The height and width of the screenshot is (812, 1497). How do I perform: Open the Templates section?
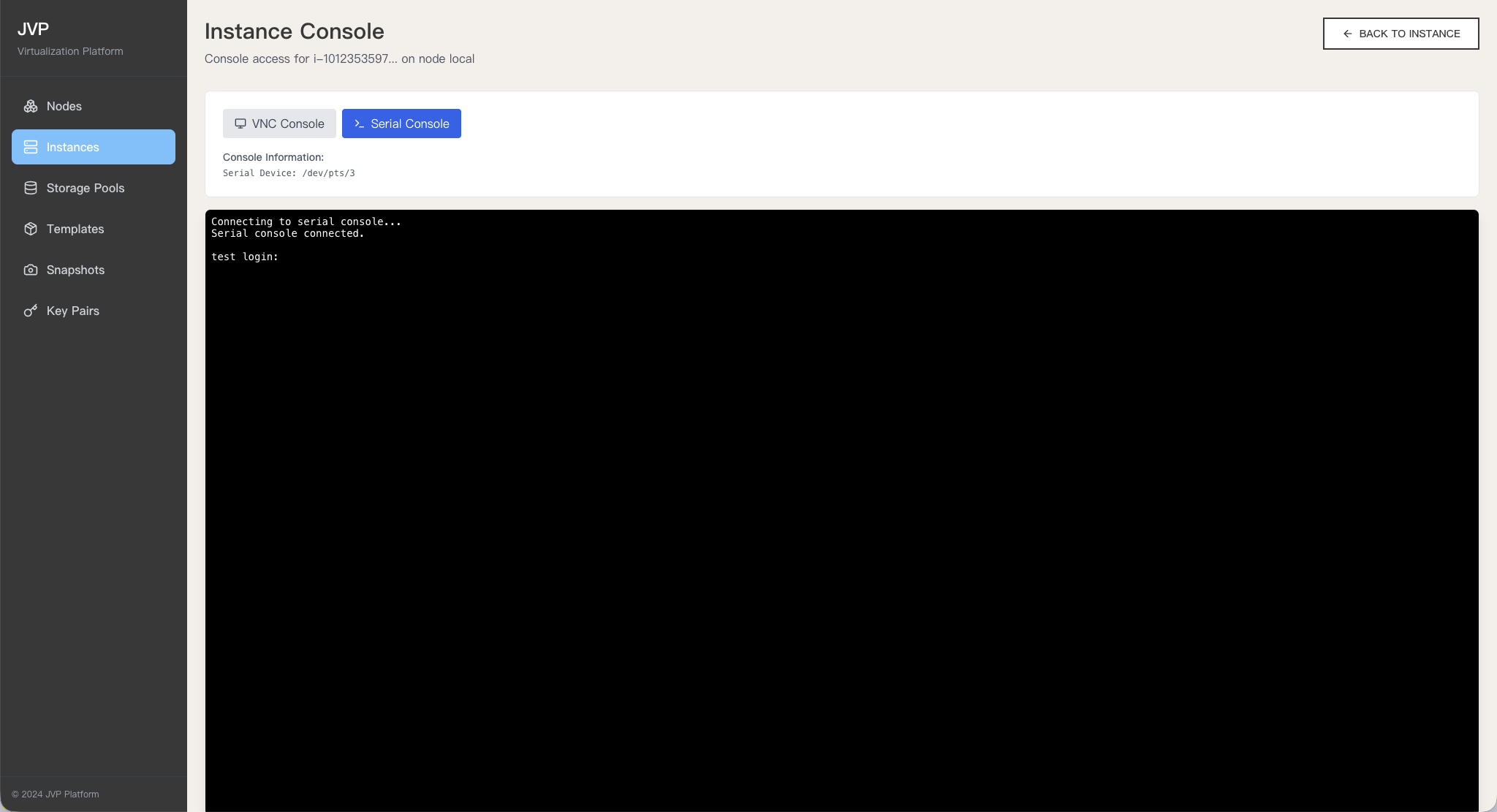pyautogui.click(x=75, y=229)
